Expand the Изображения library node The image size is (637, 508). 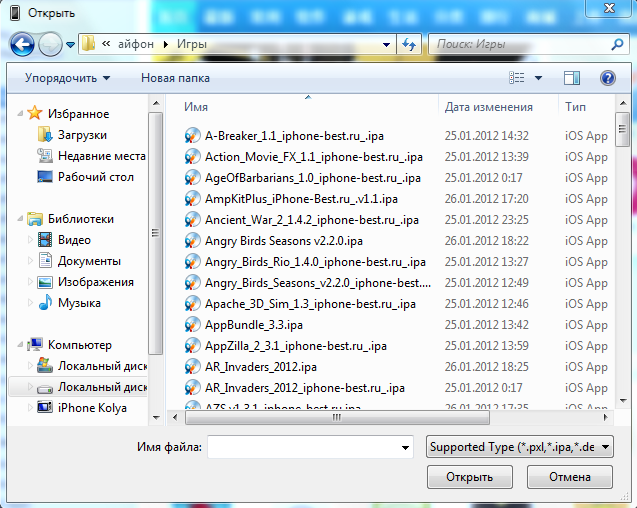pyautogui.click(x=30, y=282)
